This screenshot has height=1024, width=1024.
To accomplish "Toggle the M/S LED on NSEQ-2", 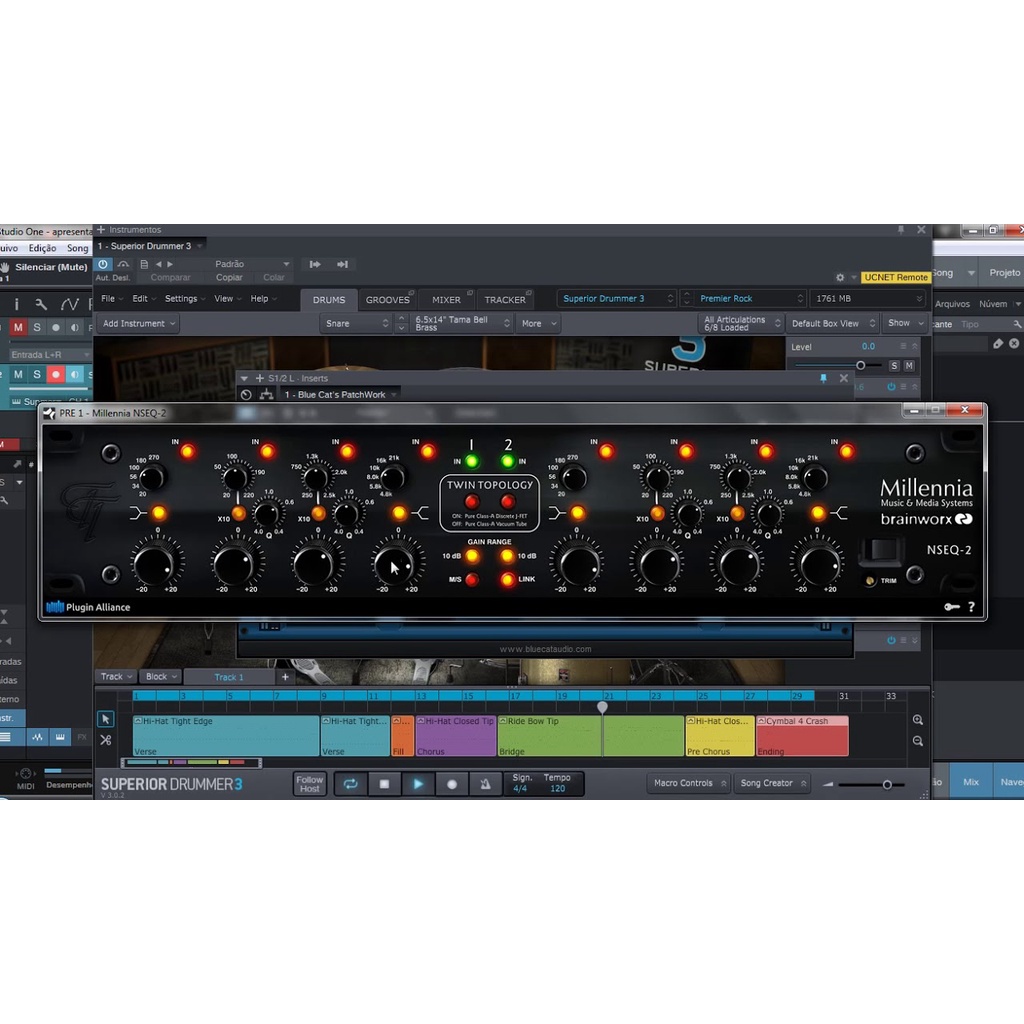I will click(x=472, y=579).
